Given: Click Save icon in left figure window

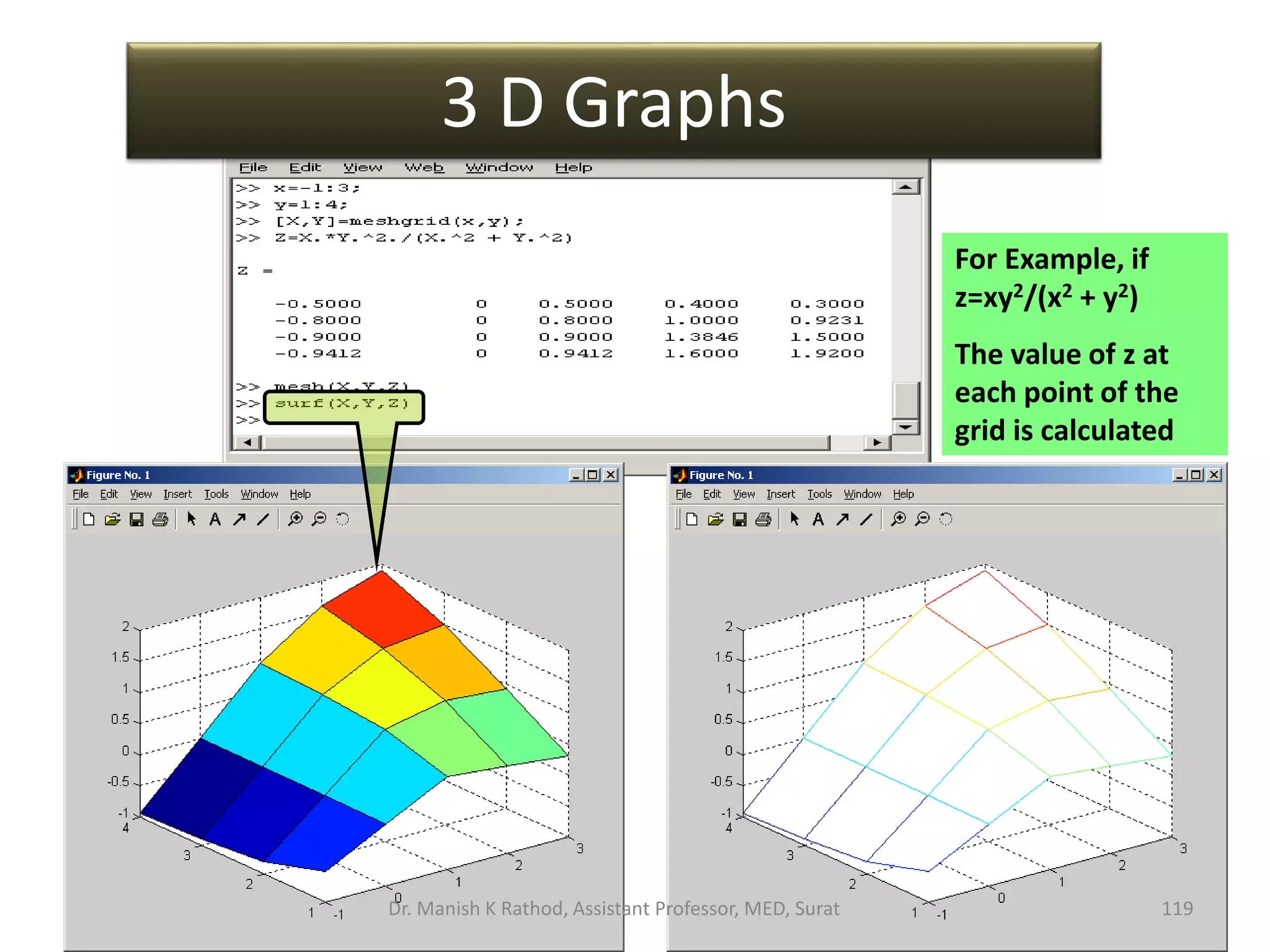Looking at the screenshot, I should [136, 519].
